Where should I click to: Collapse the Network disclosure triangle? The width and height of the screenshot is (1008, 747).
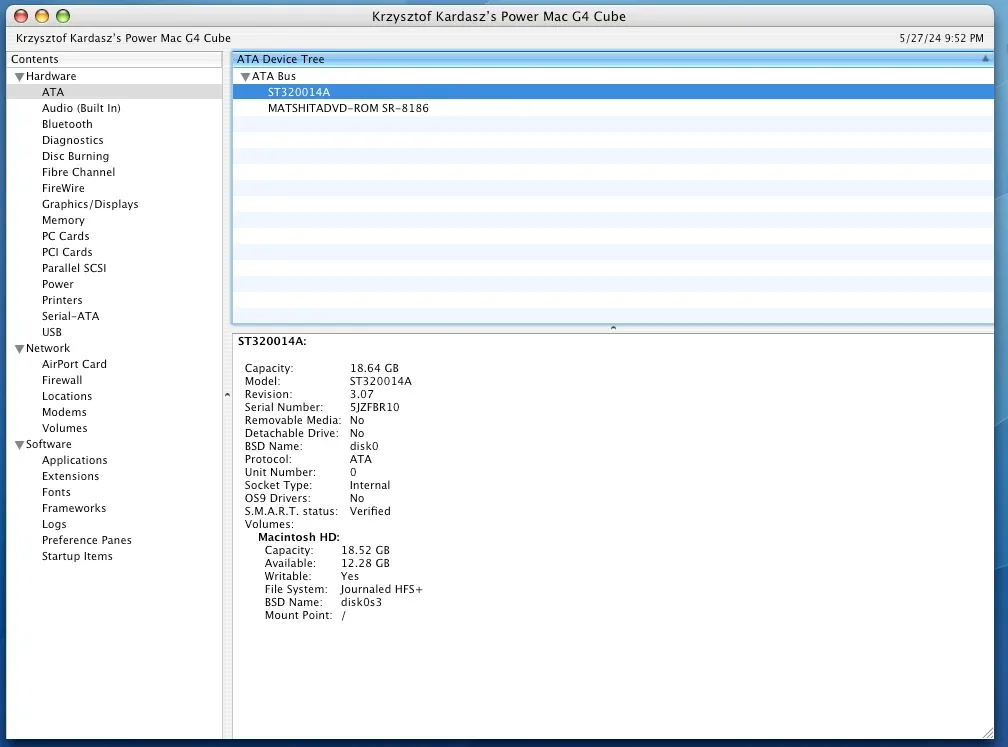coord(19,348)
